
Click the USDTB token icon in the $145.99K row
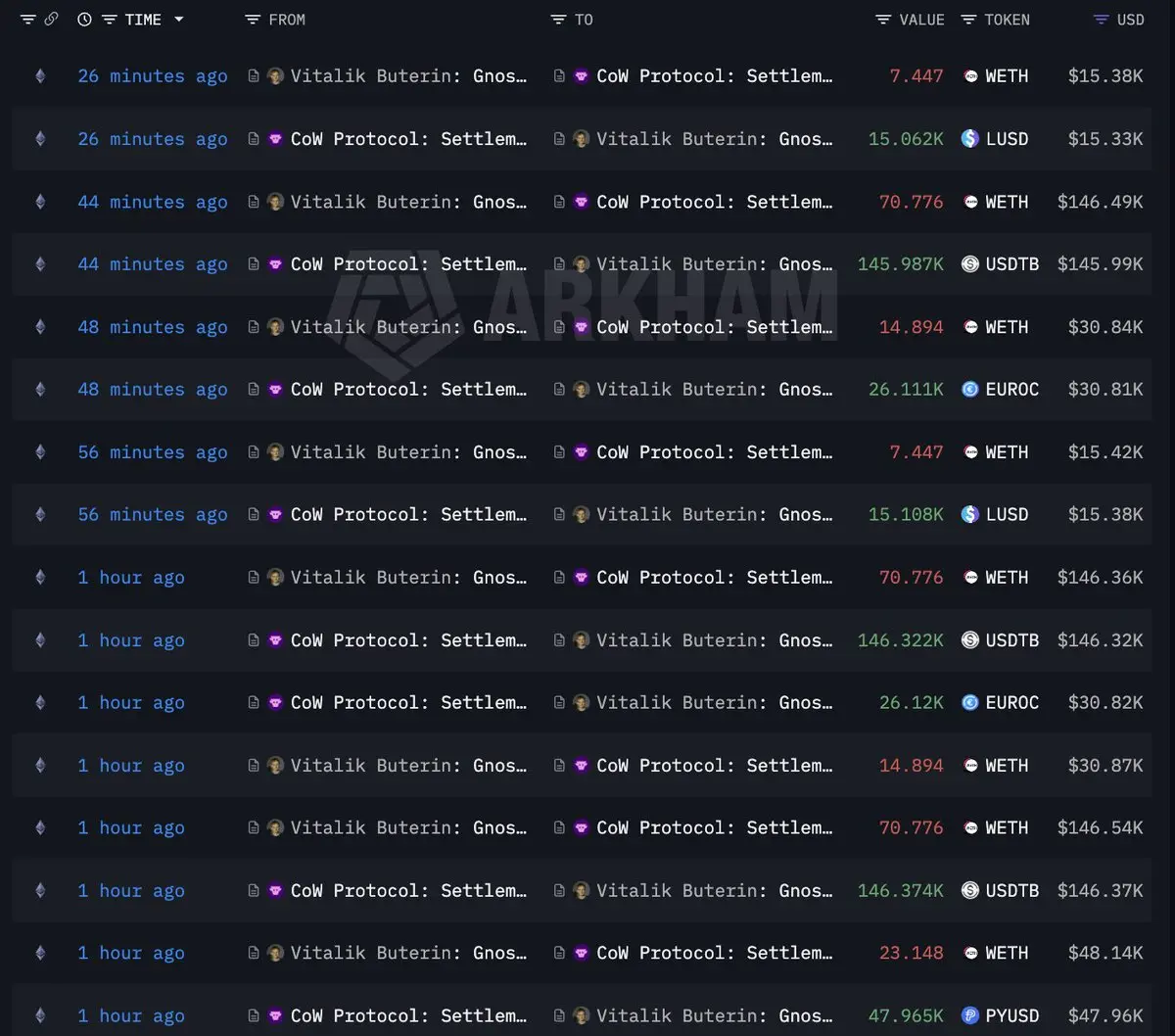tap(970, 264)
